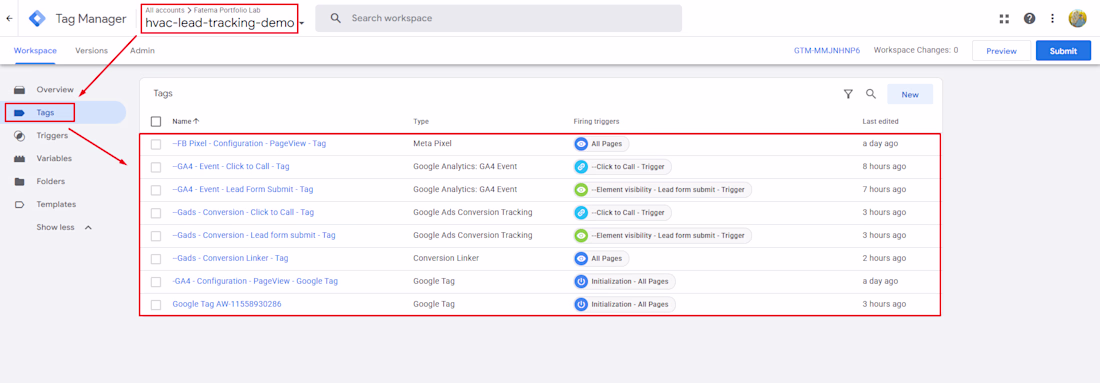1100x383 pixels.
Task: Click the Triggers sidebar icon
Action: 20,136
